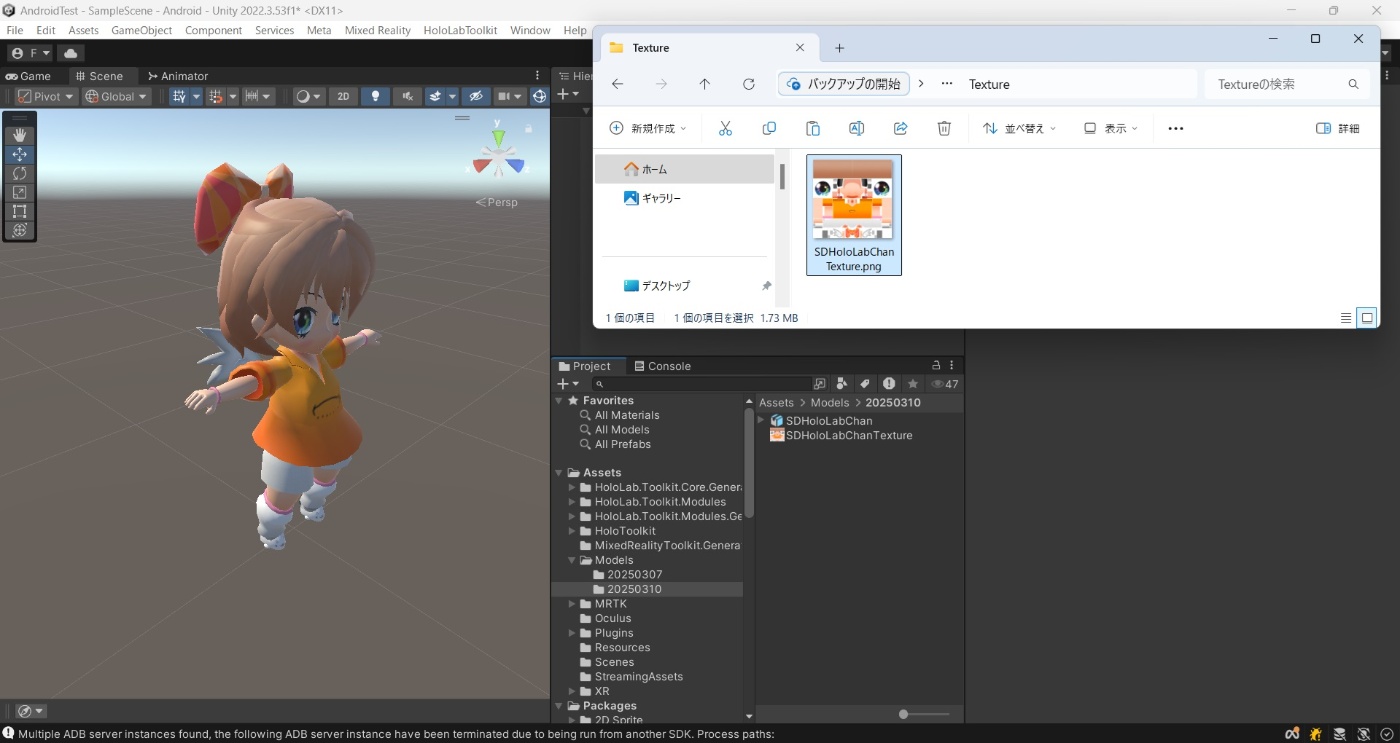Screen dimensions: 1400x743
Task: Switch Explorer to large icons view
Action: tap(1367, 318)
